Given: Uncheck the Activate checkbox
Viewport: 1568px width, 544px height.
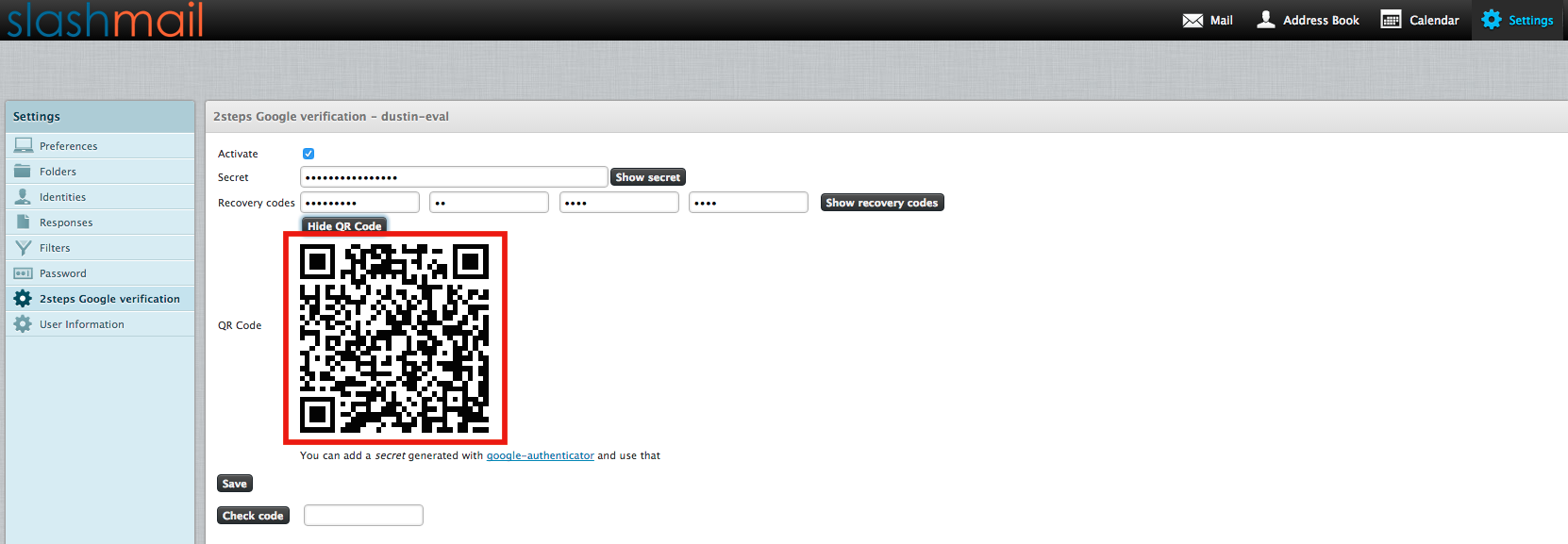Looking at the screenshot, I should click(309, 154).
